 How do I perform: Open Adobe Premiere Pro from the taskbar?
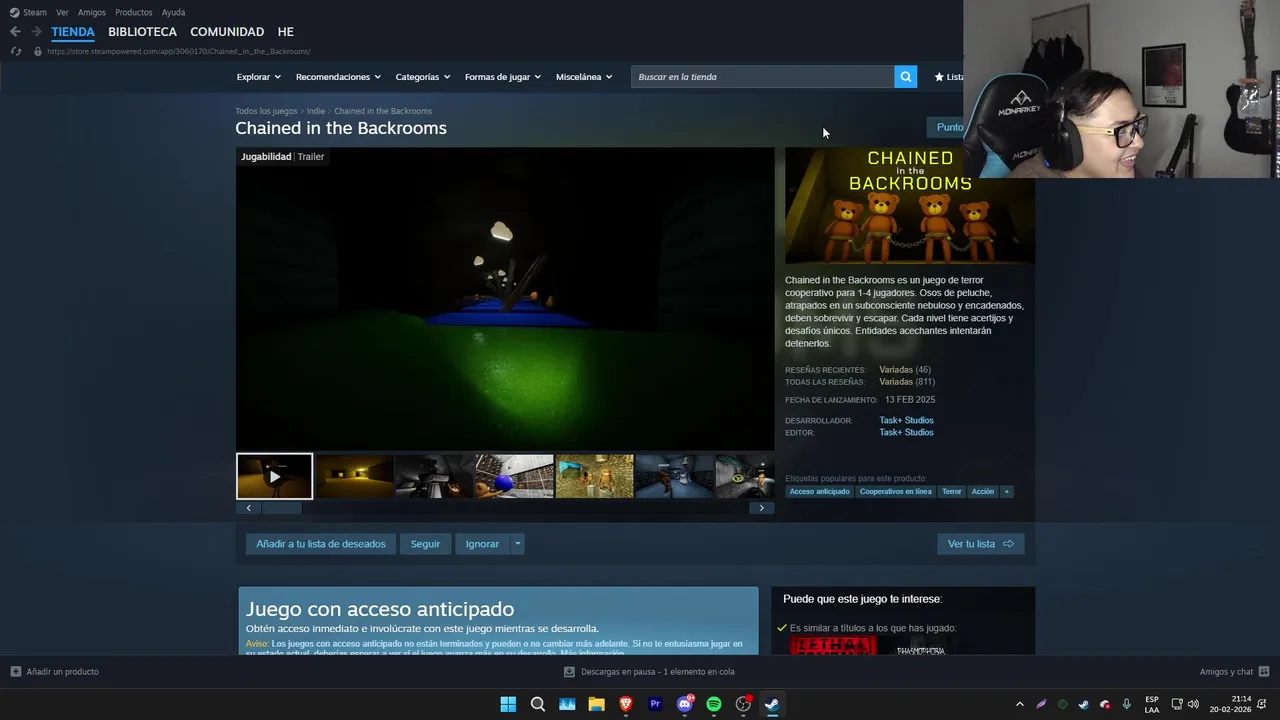point(655,704)
